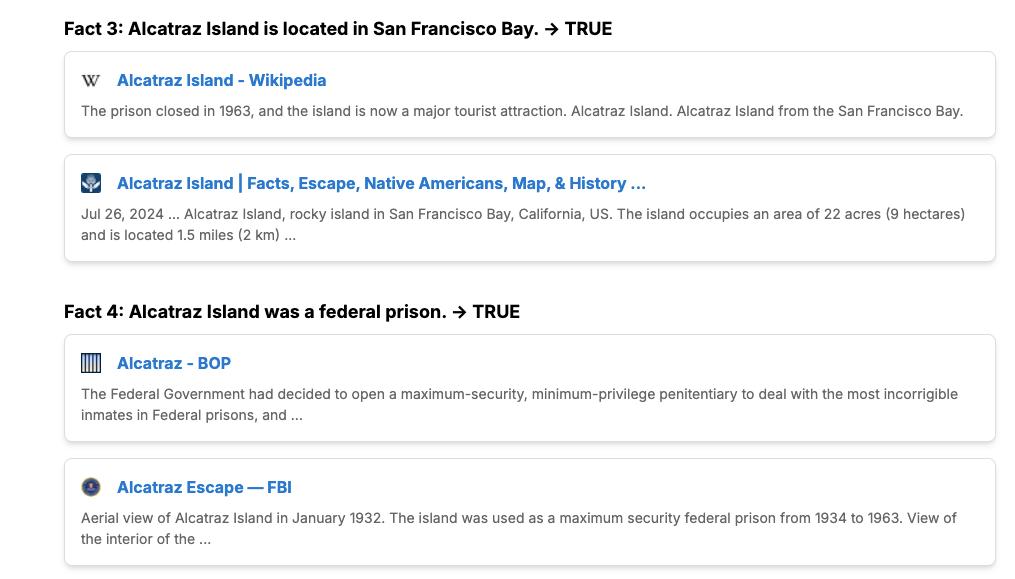Open the Alcatraz Escape — FBI link
This screenshot has width=1015, height=579.
pyautogui.click(x=204, y=487)
